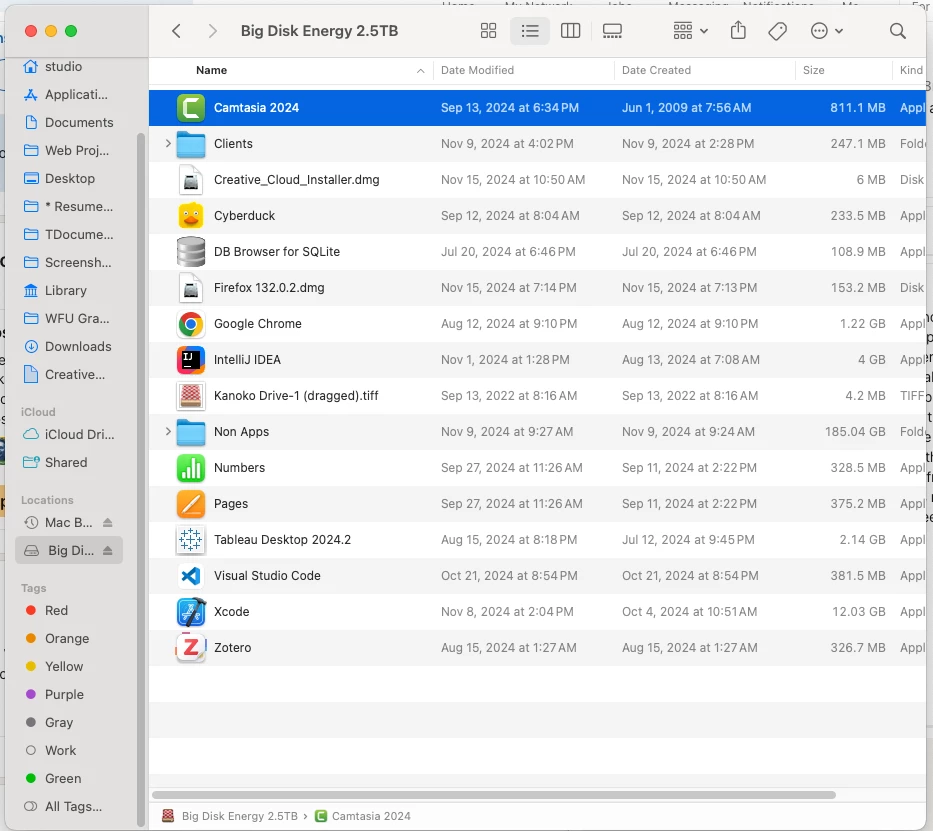Eject the Mac B... volume
The height and width of the screenshot is (831, 933).
(x=107, y=522)
